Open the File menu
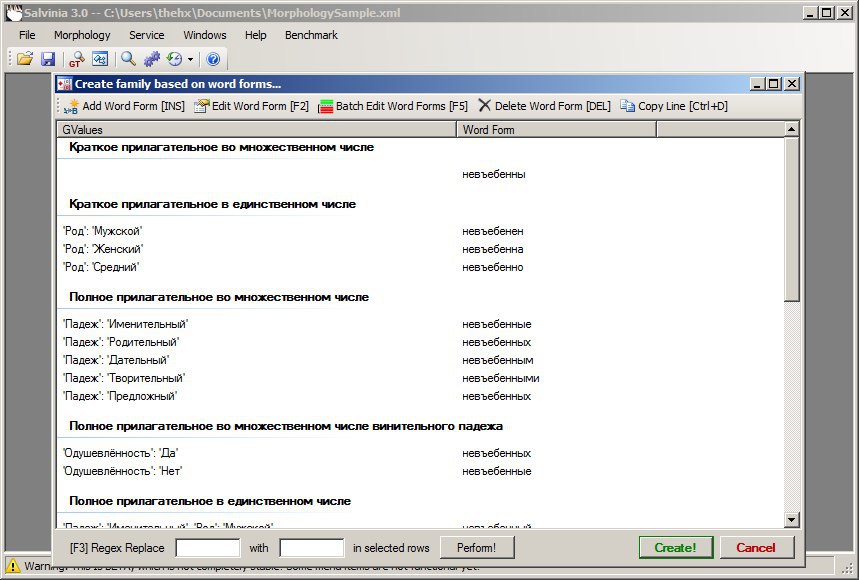The height and width of the screenshot is (580, 859). [x=27, y=35]
